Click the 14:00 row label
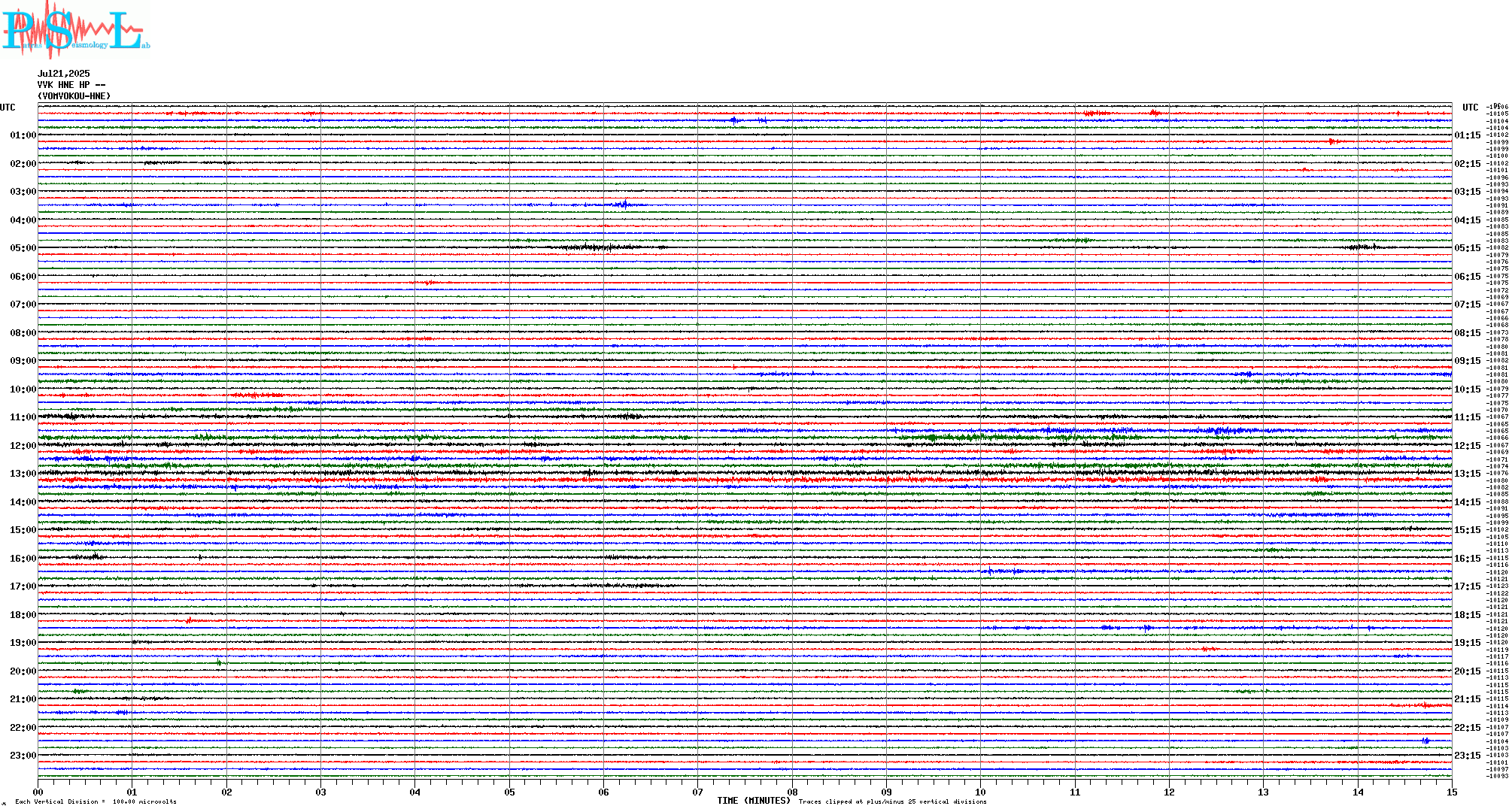This screenshot has width=1512, height=812. click(x=23, y=502)
